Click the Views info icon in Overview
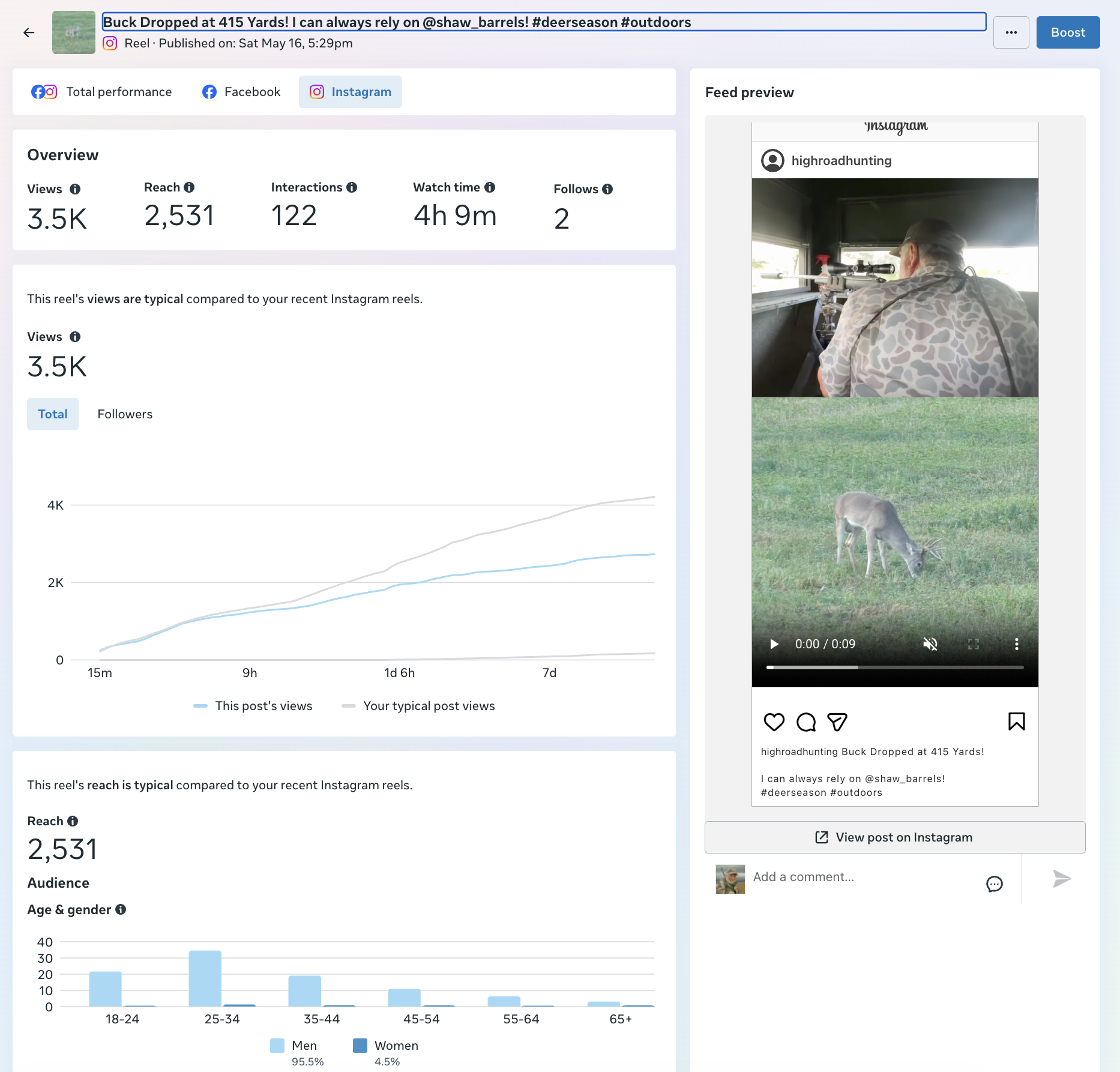Image resolution: width=1120 pixels, height=1072 pixels. (75, 189)
